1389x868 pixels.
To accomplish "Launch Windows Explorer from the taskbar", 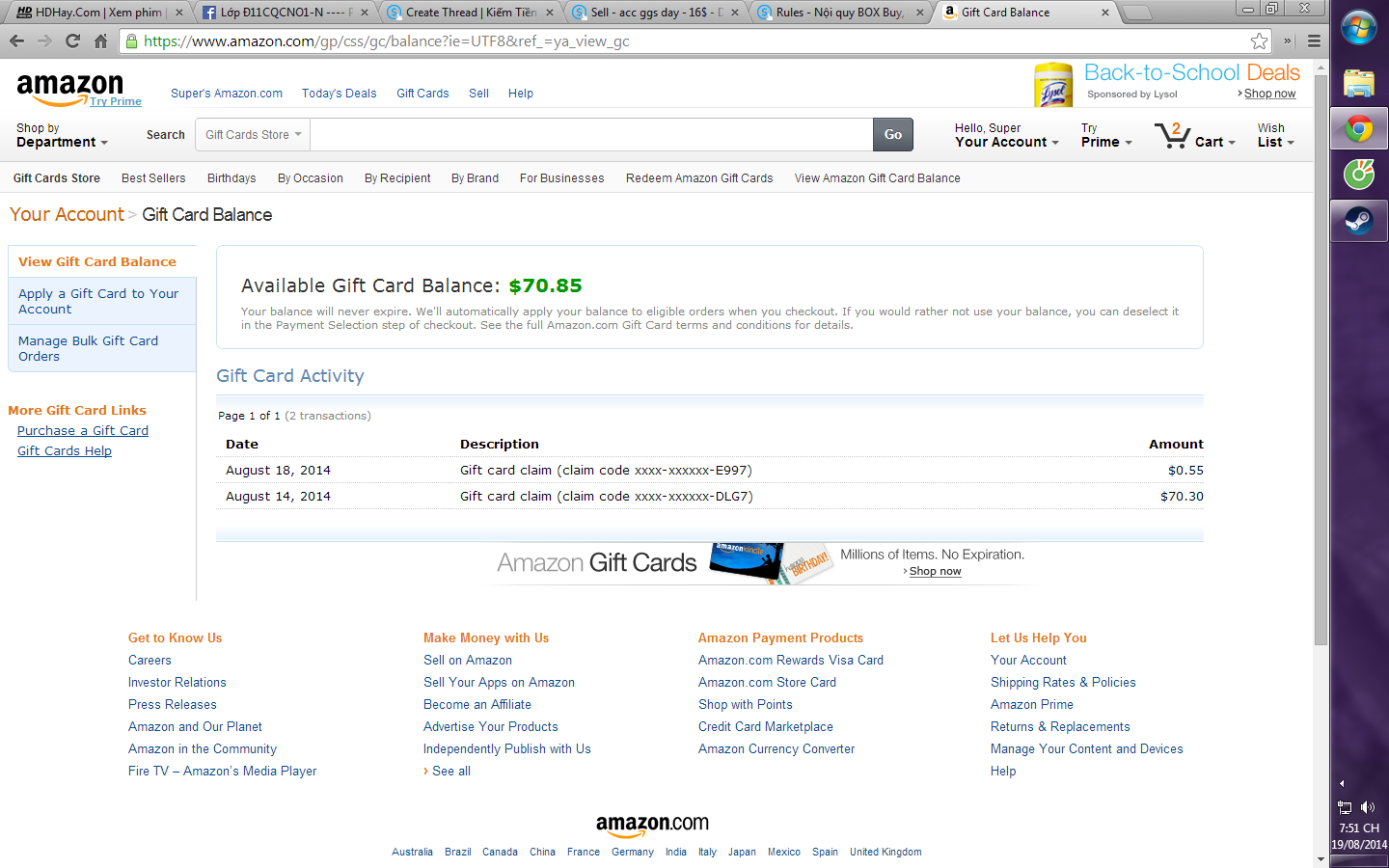I will 1358,84.
